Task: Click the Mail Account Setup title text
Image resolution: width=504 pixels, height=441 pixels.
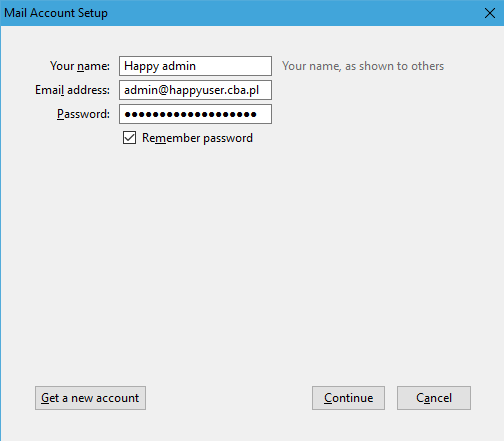Action: click(x=56, y=13)
